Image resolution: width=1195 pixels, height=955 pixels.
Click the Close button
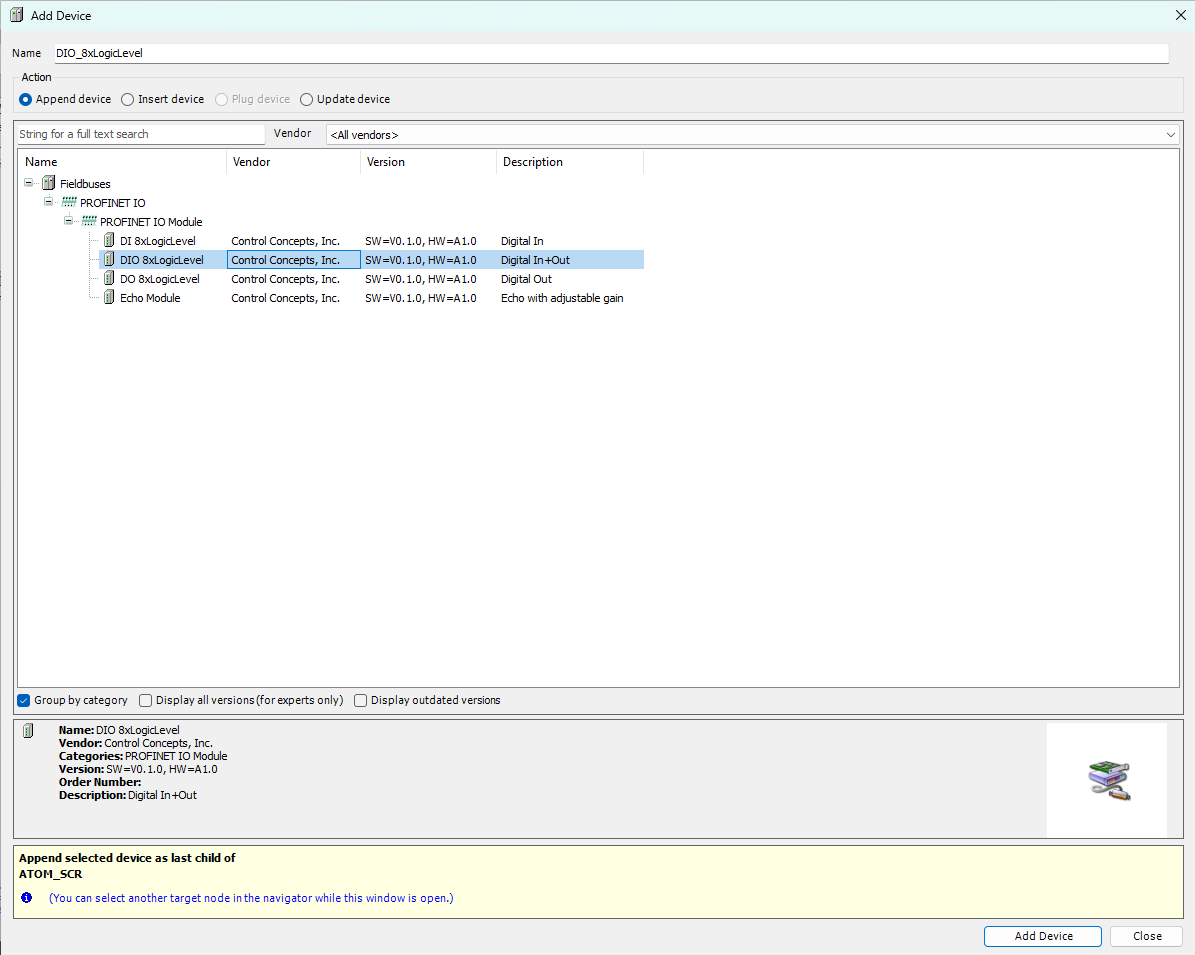(x=1146, y=936)
